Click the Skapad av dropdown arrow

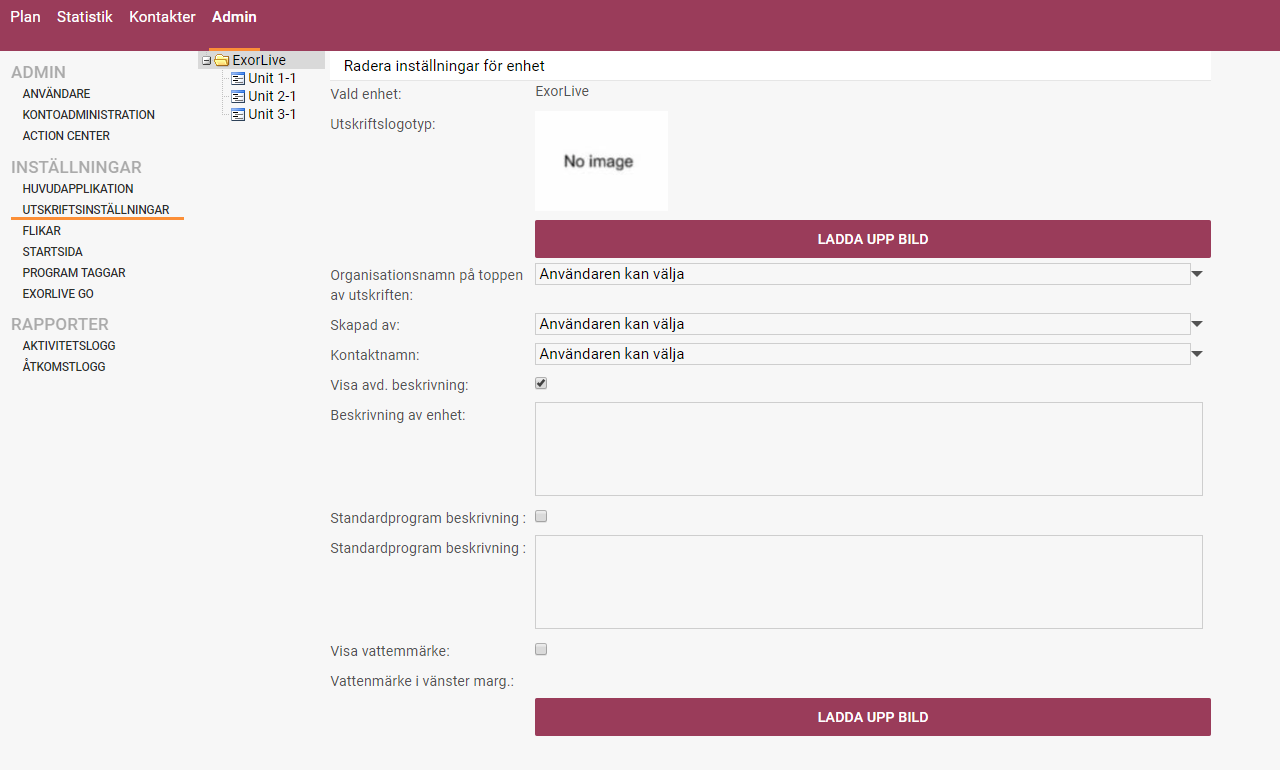click(x=1197, y=323)
